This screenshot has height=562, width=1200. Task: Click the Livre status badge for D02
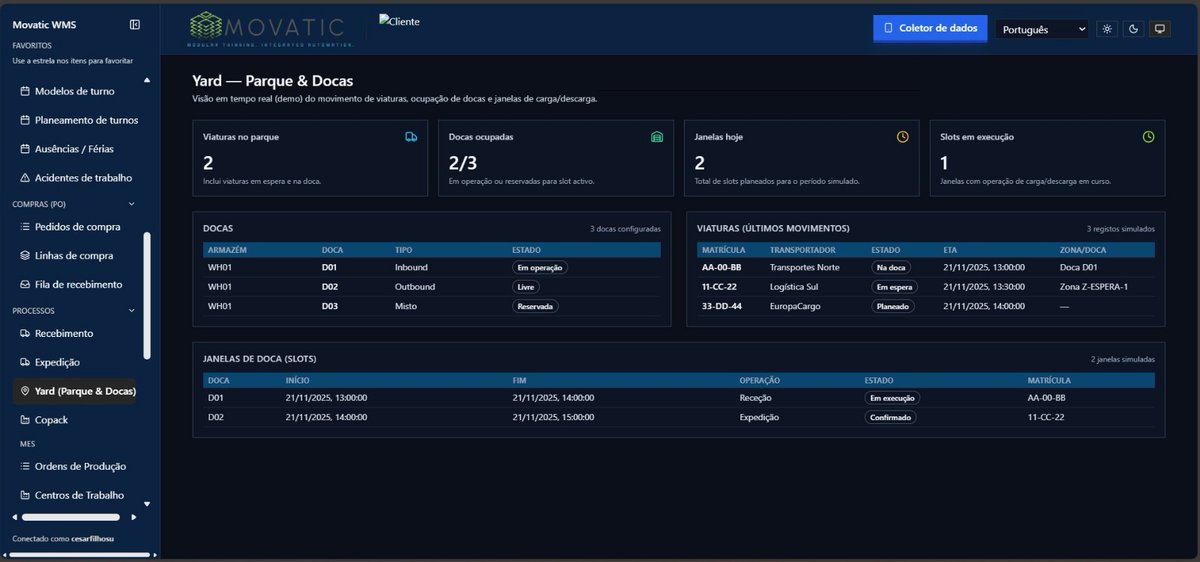pyautogui.click(x=526, y=287)
